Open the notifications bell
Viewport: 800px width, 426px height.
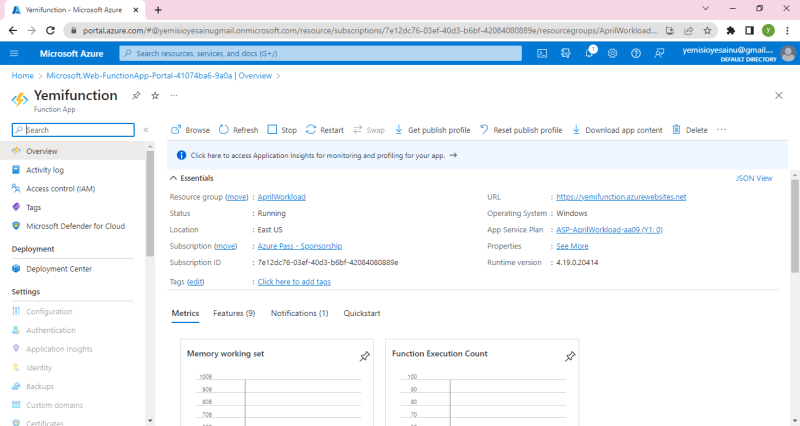[x=589, y=53]
